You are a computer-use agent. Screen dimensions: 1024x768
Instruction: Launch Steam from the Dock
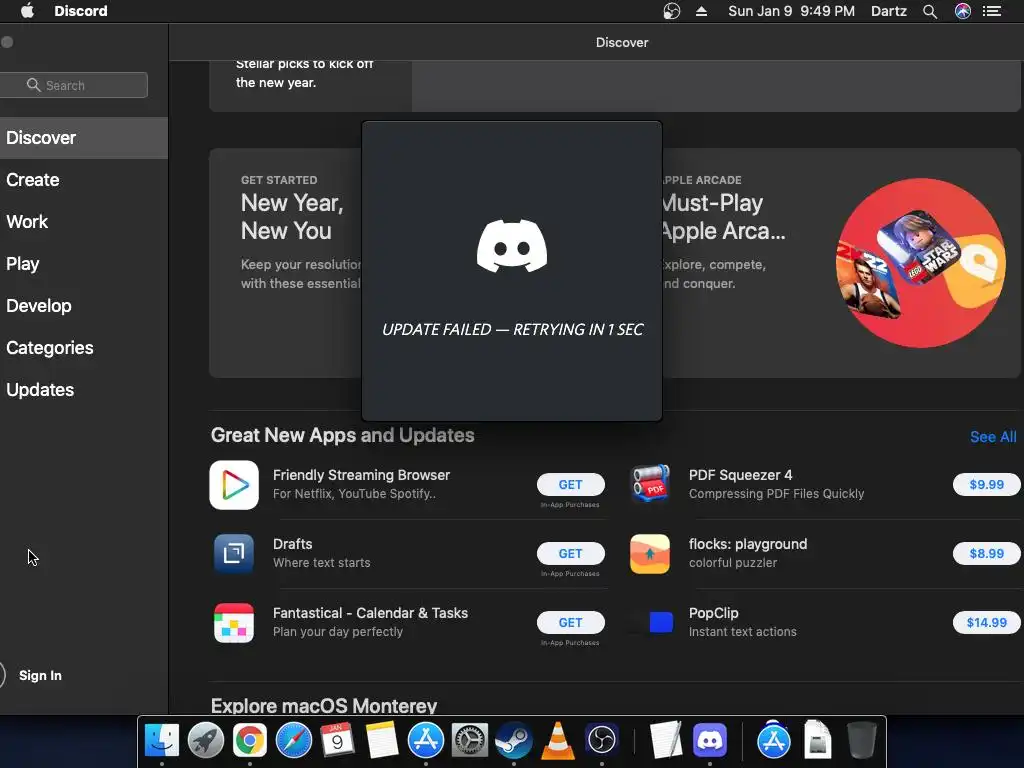[x=513, y=741]
